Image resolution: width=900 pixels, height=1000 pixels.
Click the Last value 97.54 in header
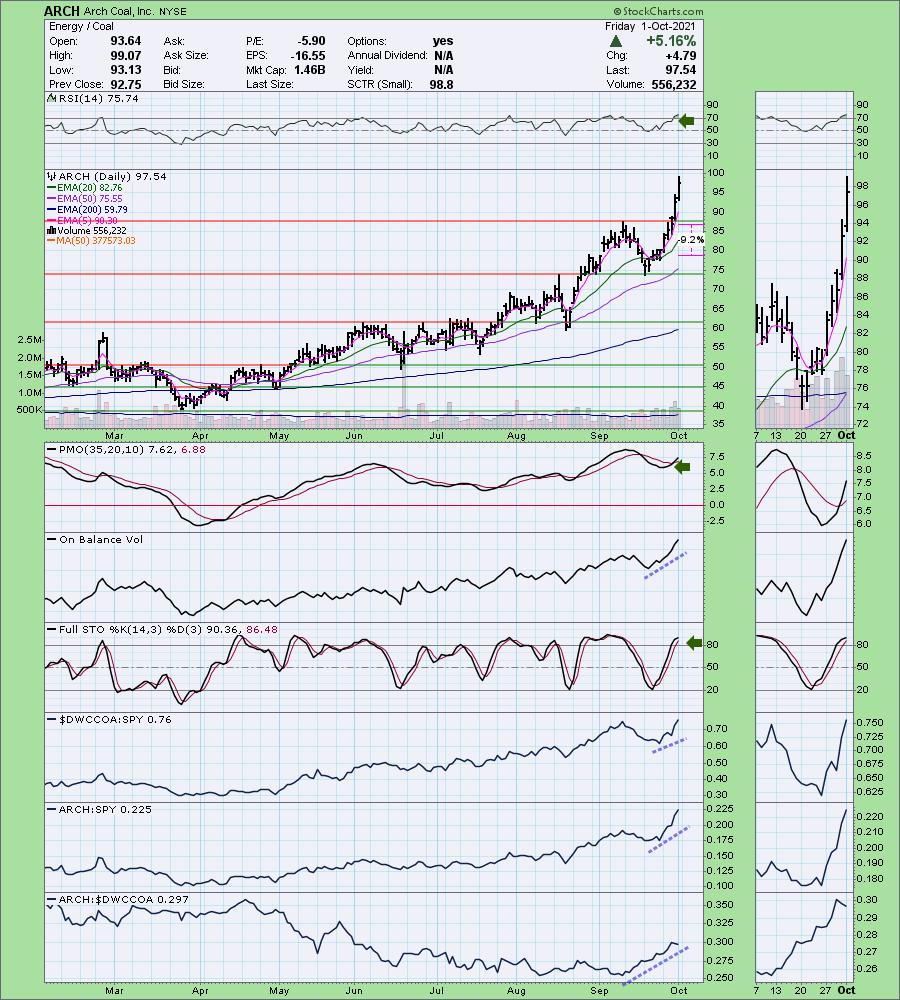(x=681, y=70)
